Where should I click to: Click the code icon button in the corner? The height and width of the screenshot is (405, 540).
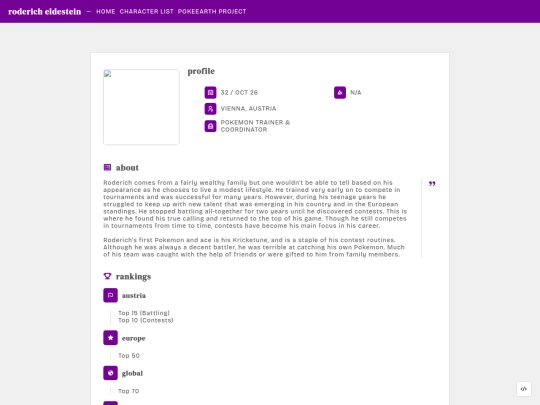click(x=524, y=389)
